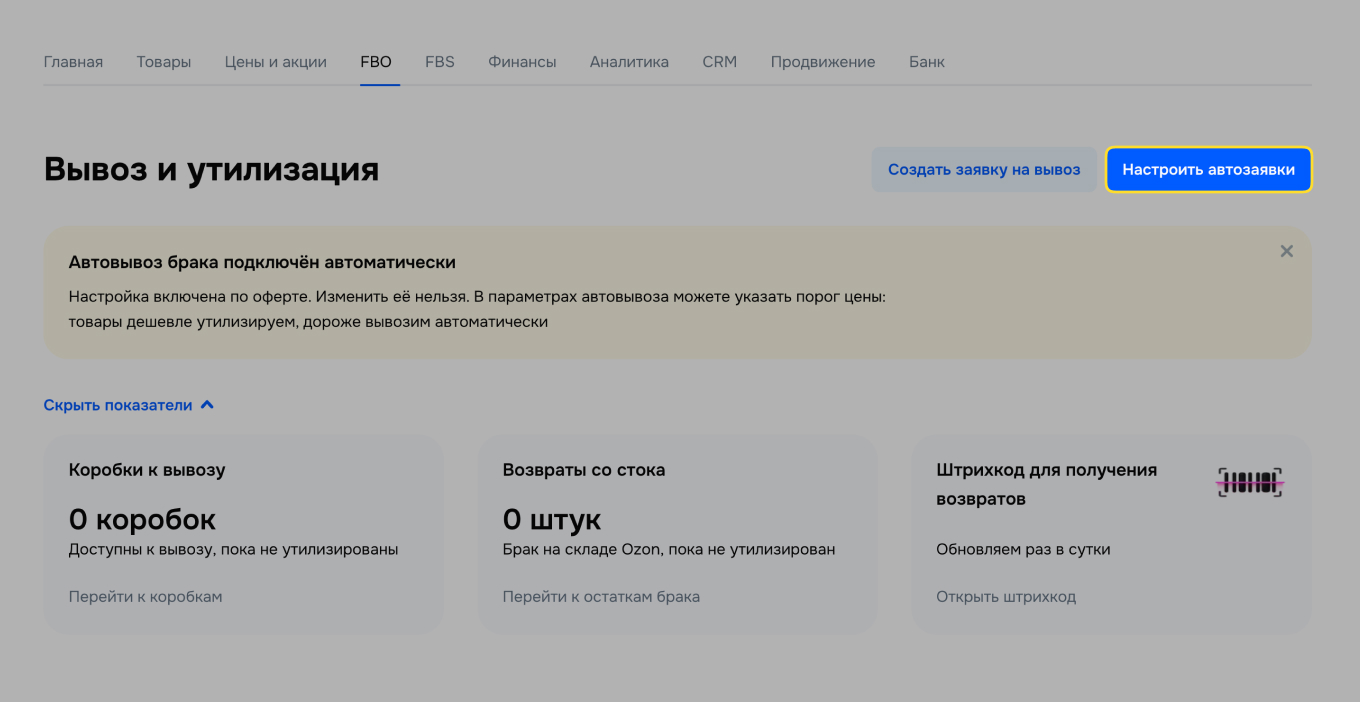Viewport: 1360px width, 702px height.
Task: Open the Аналитика section
Action: tap(629, 61)
